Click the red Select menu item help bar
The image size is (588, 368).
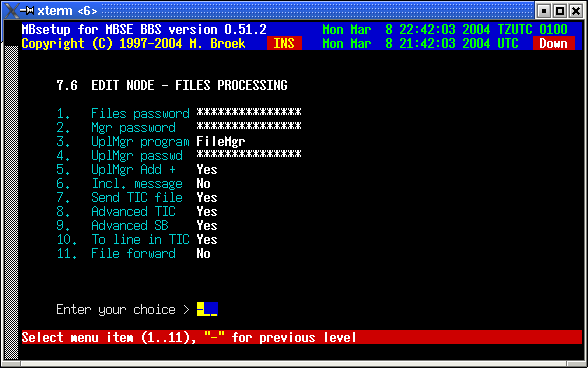pos(302,337)
